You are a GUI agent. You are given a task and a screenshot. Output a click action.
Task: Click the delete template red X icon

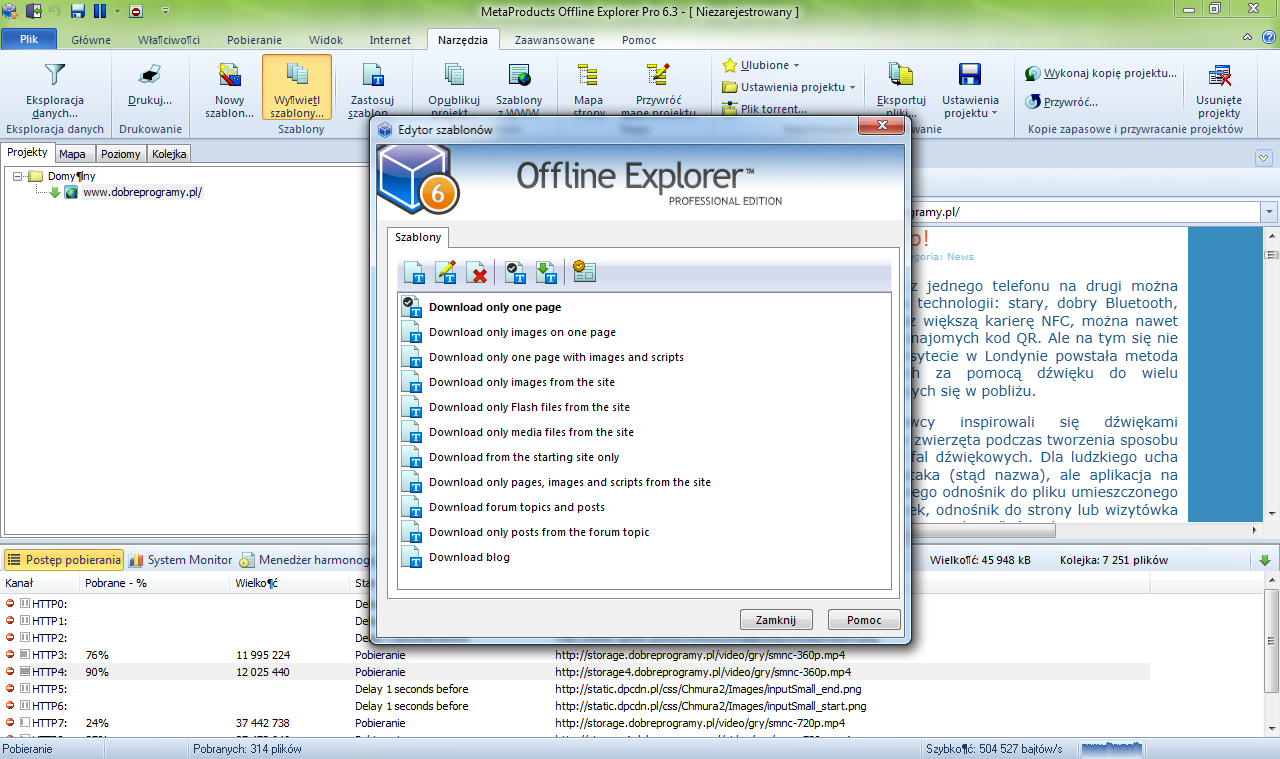tap(479, 272)
